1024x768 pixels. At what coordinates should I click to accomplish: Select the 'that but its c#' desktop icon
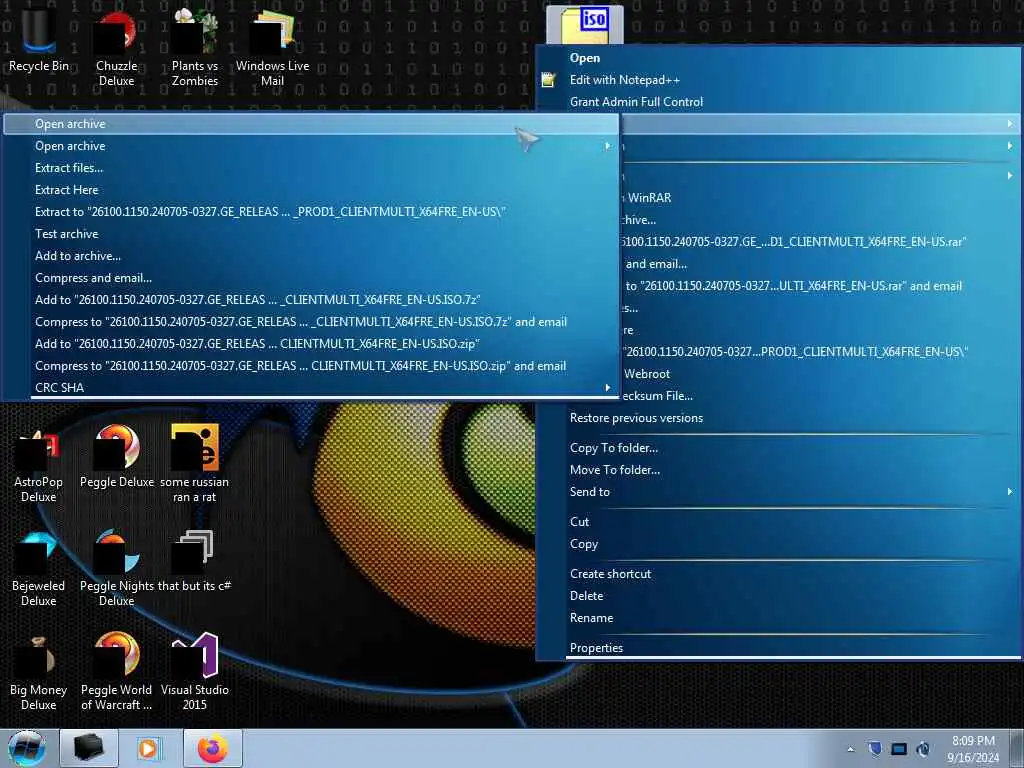(195, 562)
